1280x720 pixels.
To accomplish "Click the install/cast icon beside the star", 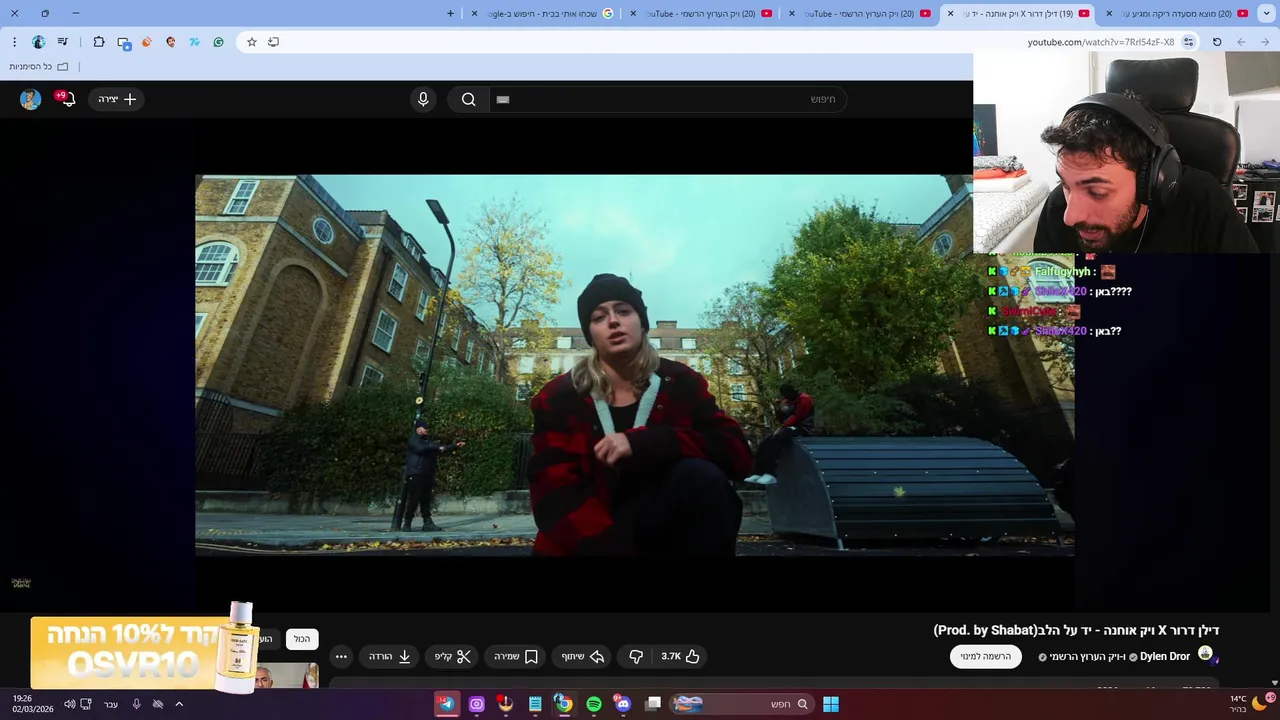I will (x=273, y=42).
